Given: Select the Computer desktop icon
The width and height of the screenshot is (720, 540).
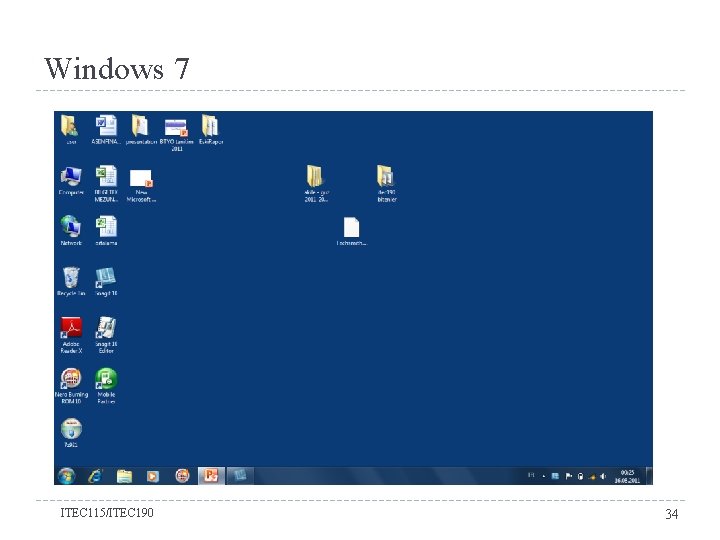Looking at the screenshot, I should point(71,178).
